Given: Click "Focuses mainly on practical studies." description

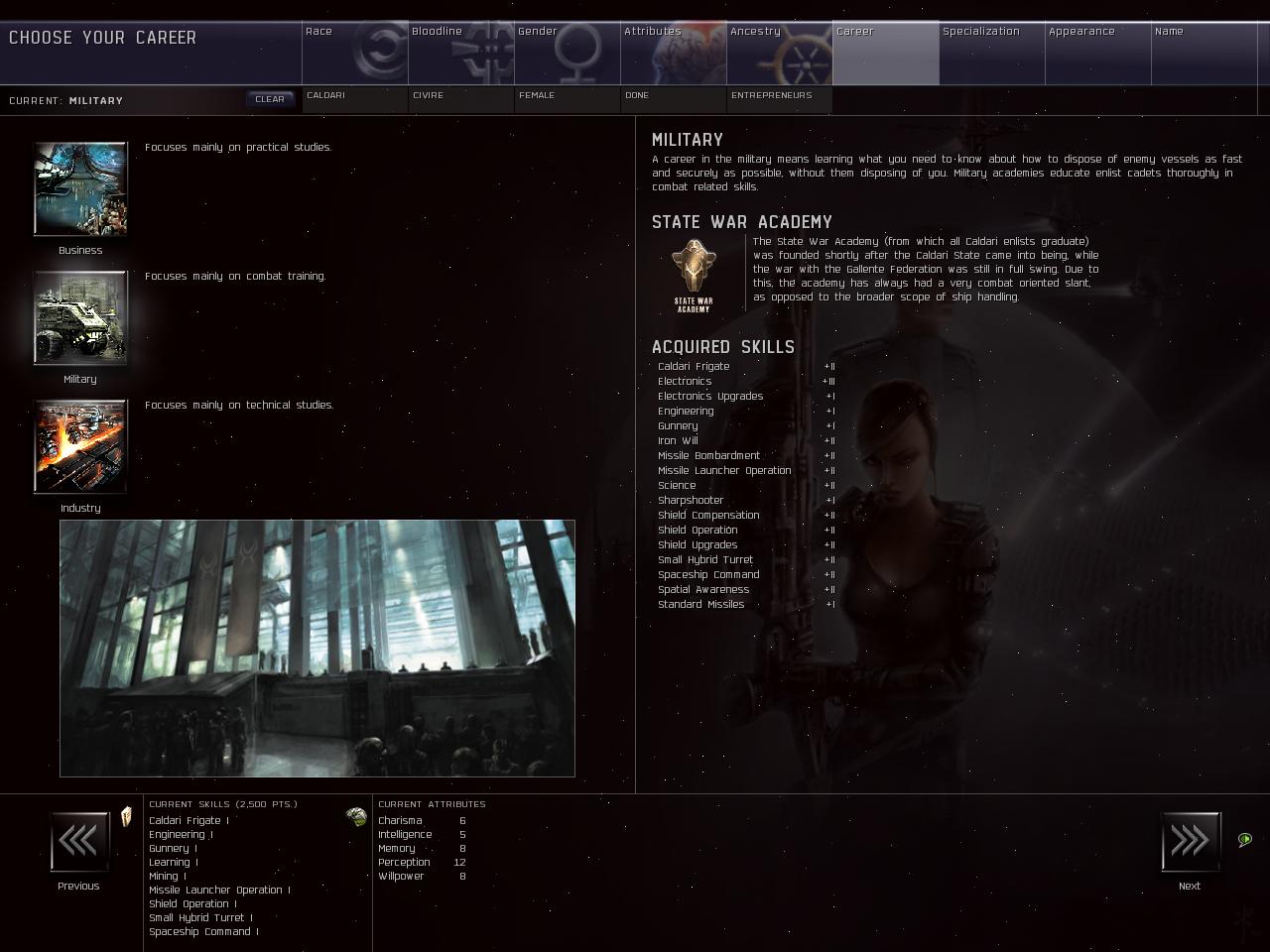Looking at the screenshot, I should tap(238, 147).
